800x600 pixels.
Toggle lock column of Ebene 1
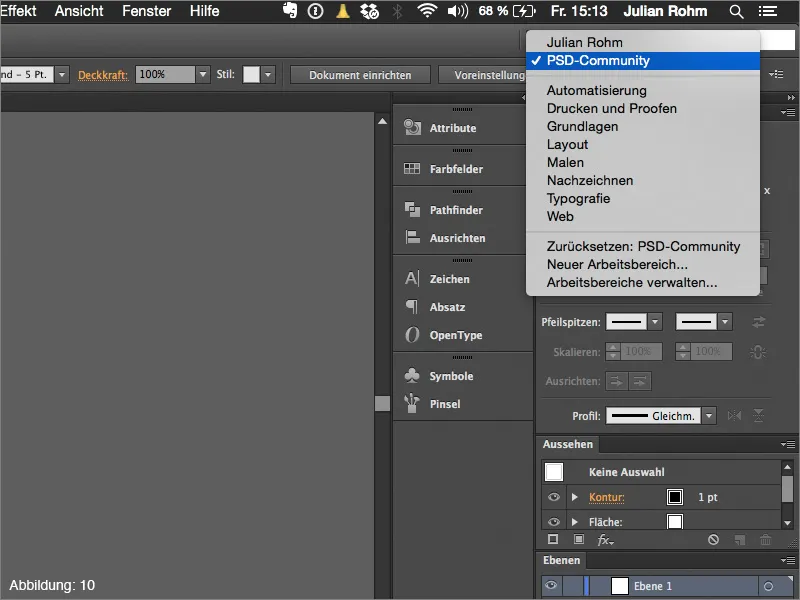(572, 586)
